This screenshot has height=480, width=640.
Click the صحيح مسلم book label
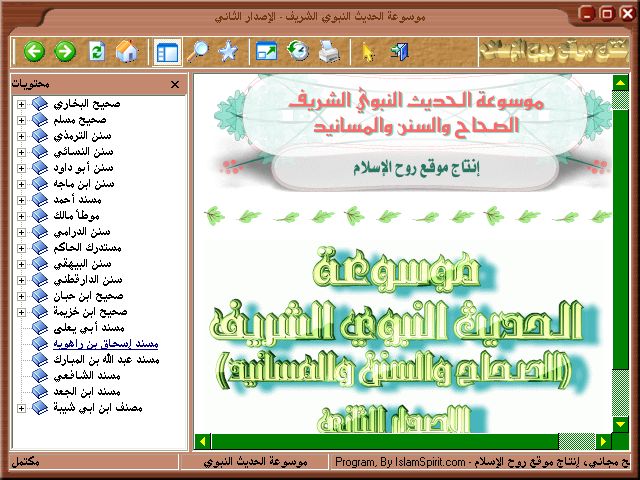(x=80, y=120)
